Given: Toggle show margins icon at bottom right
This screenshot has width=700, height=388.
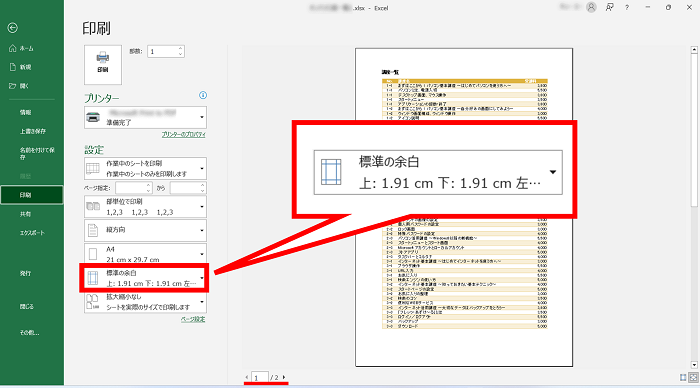Looking at the screenshot, I should click(x=683, y=378).
